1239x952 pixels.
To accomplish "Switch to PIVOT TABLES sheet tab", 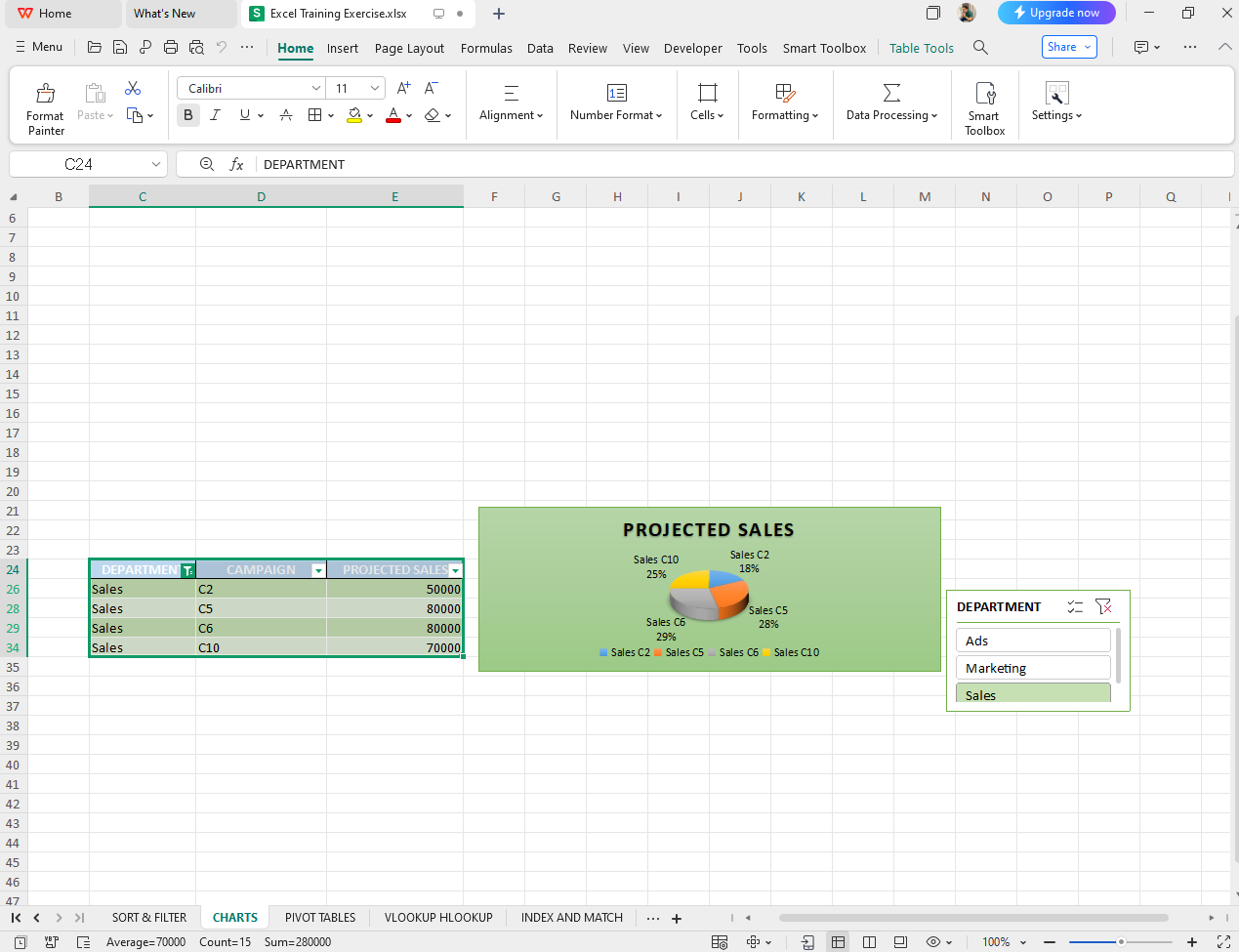I will pos(320,918).
